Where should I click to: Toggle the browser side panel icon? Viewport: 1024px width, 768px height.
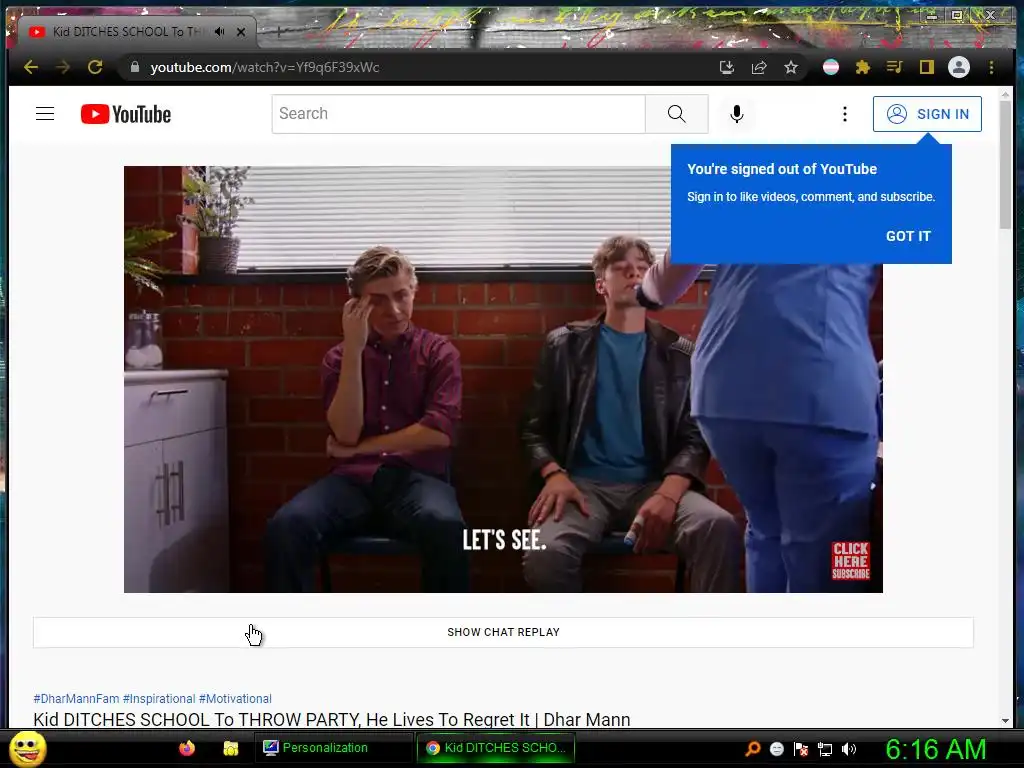pos(926,67)
